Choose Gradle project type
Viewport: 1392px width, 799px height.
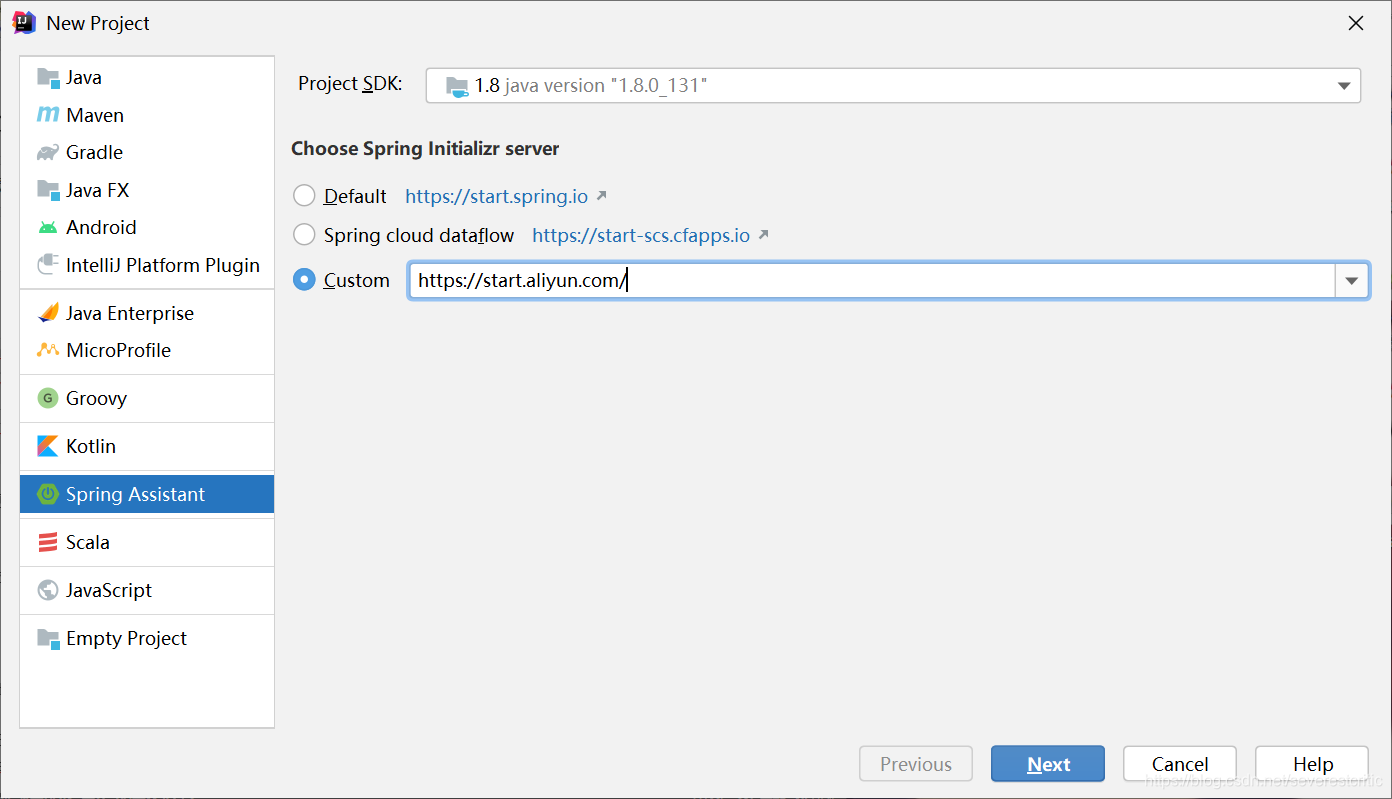tap(147, 152)
